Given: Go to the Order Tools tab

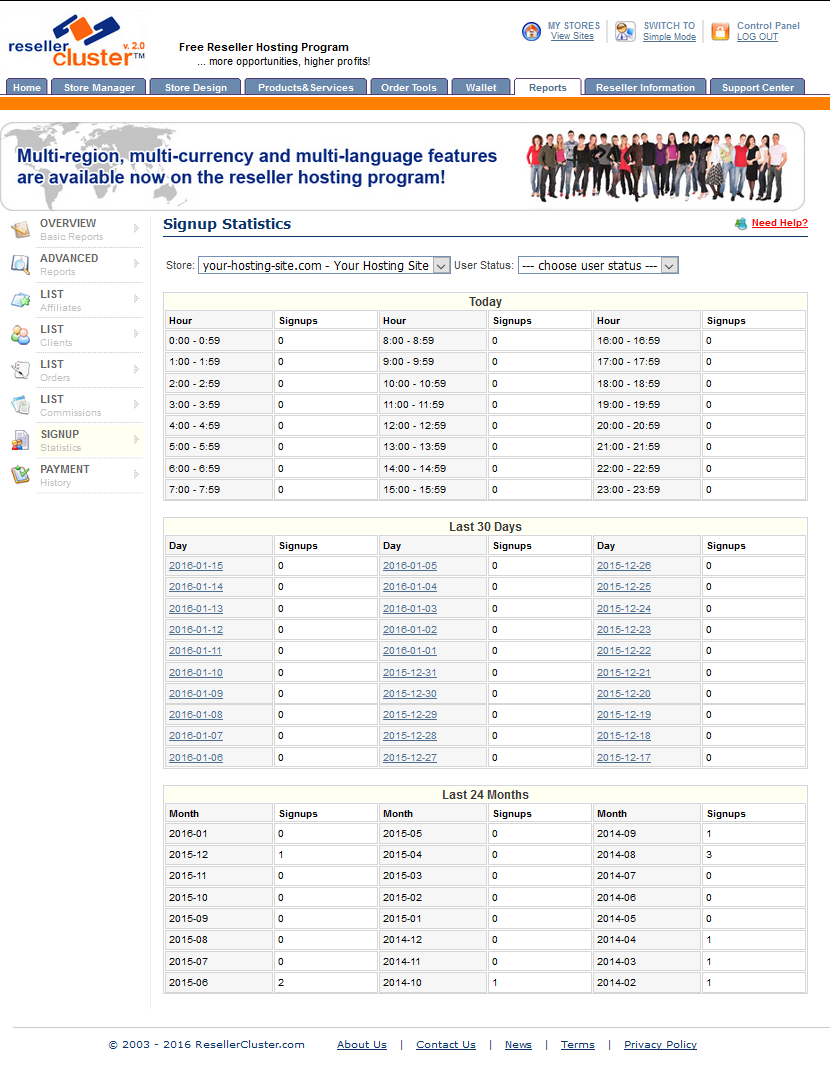Looking at the screenshot, I should (409, 87).
